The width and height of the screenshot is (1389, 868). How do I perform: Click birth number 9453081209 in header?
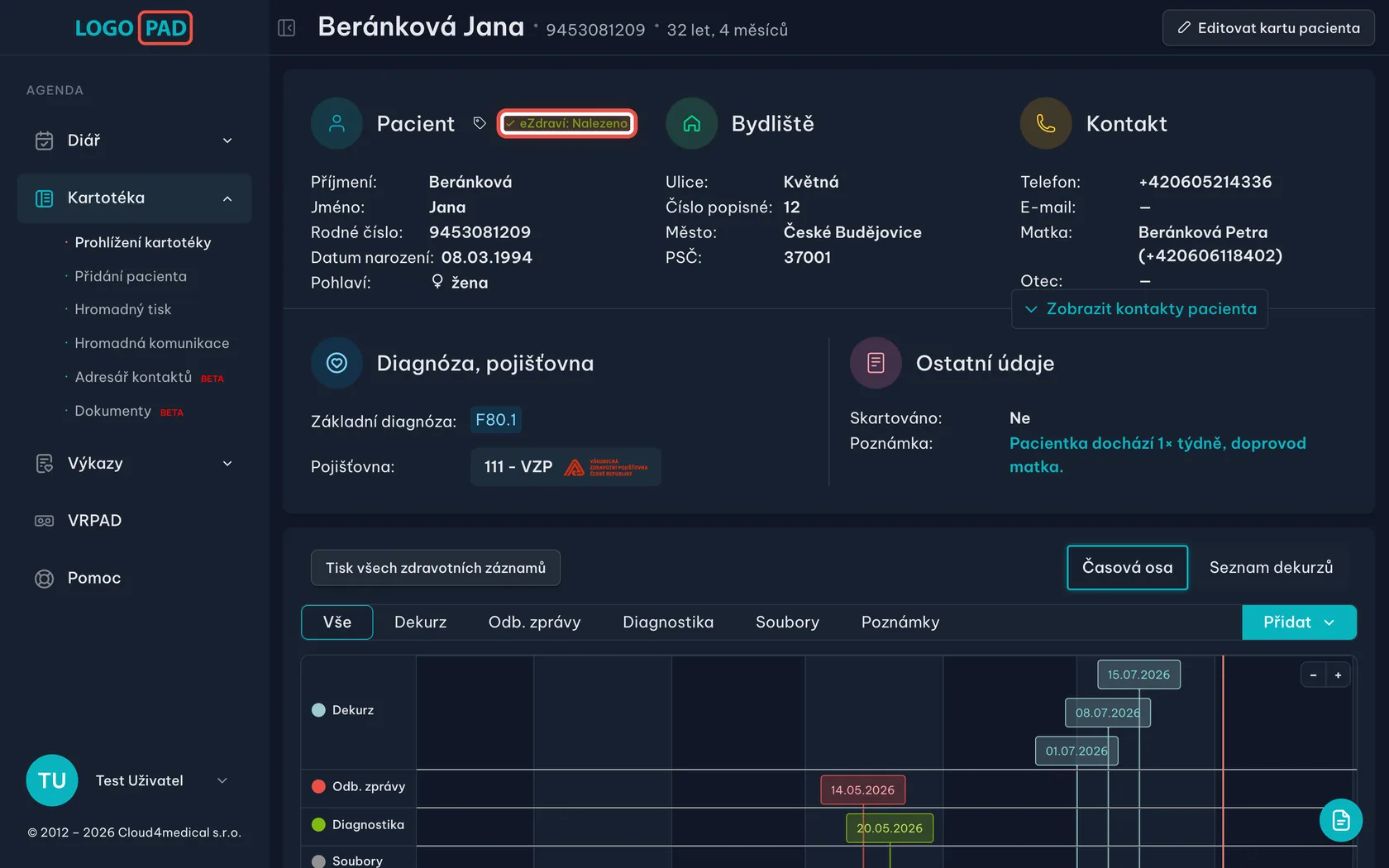pyautogui.click(x=595, y=30)
